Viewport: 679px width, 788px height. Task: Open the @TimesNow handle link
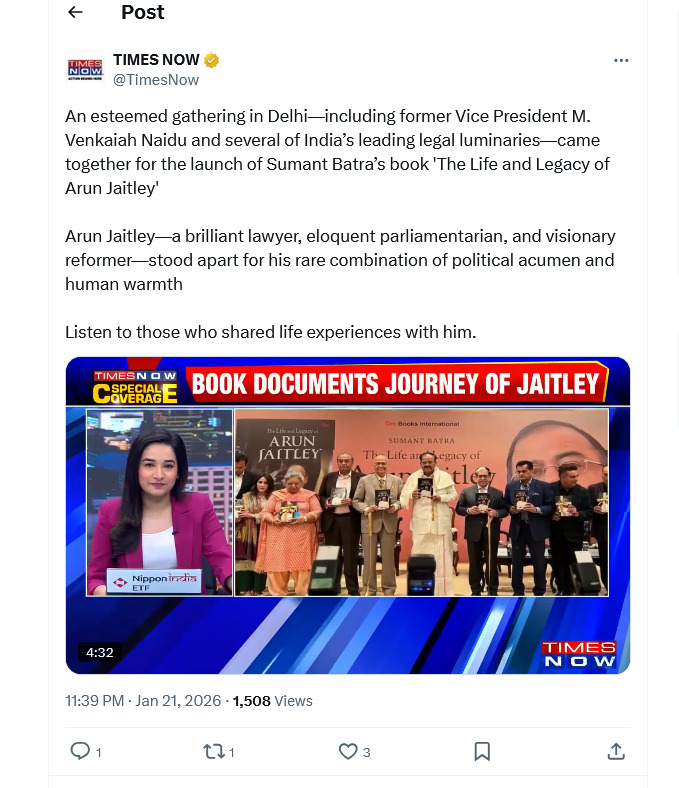[x=156, y=80]
